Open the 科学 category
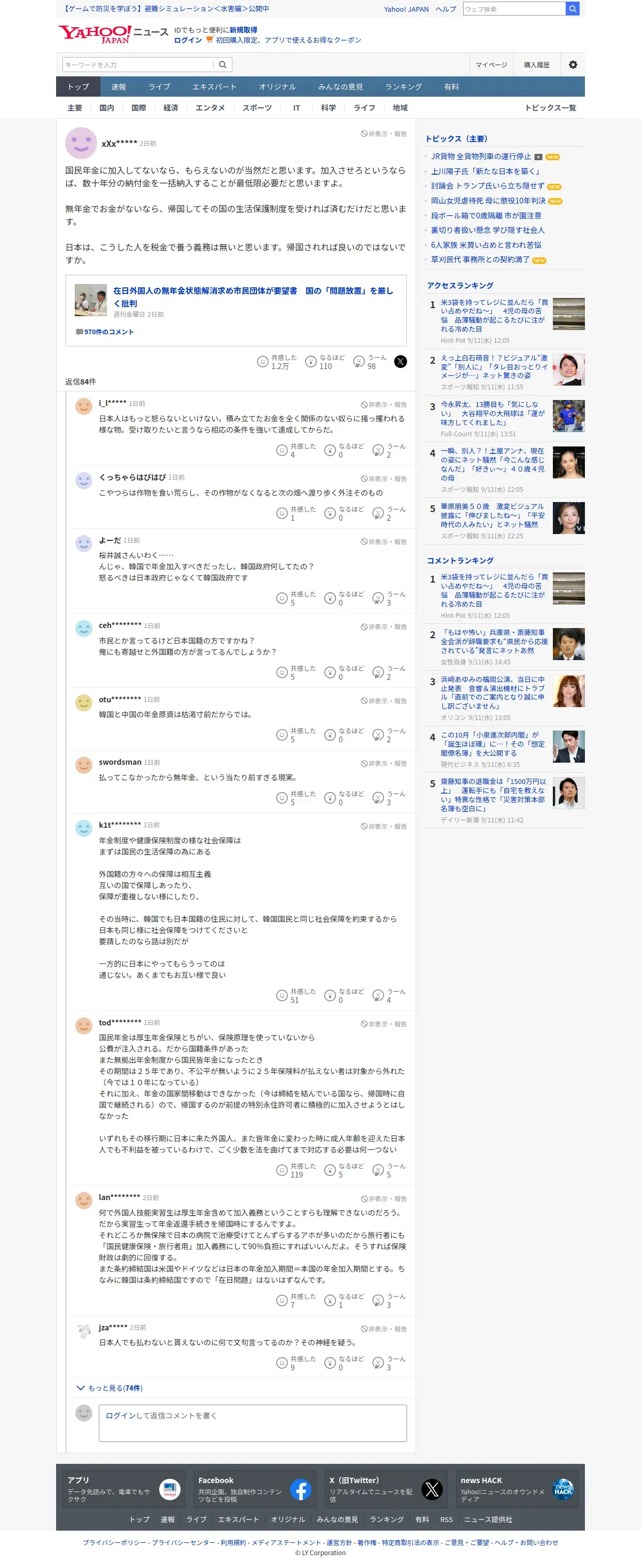Screen dimensions: 641x1568 click(x=329, y=108)
